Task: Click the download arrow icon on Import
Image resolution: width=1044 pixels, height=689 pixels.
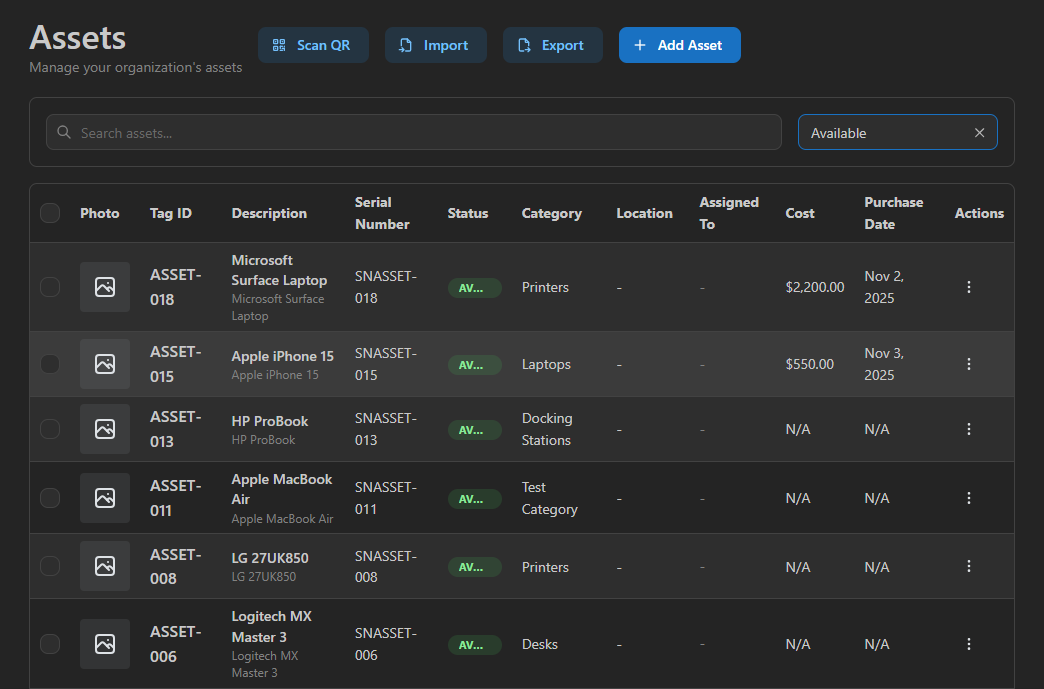Action: click(404, 44)
